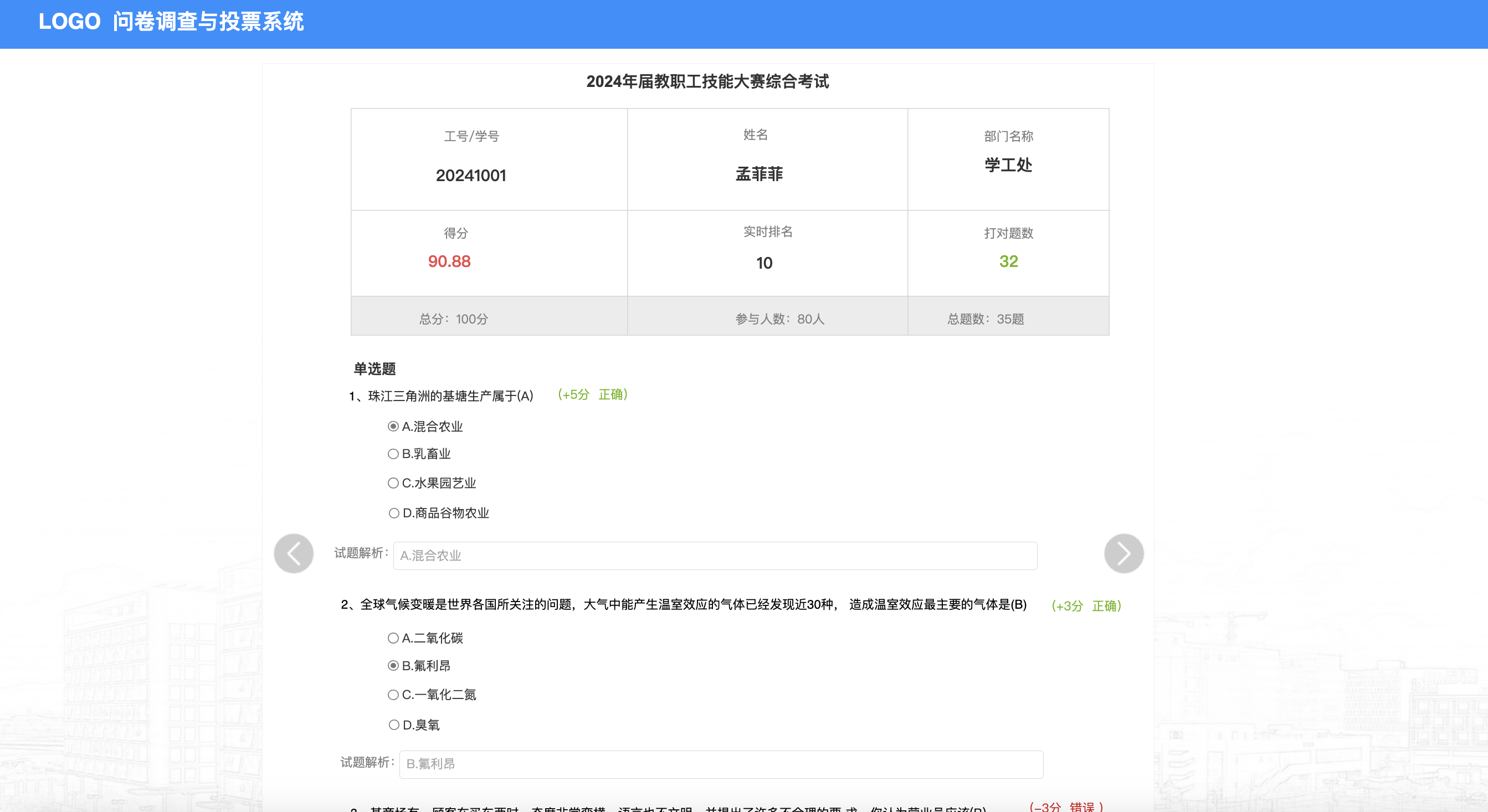This screenshot has height=812, width=1488.
Task: Click the score value 90.88
Action: coord(449,261)
